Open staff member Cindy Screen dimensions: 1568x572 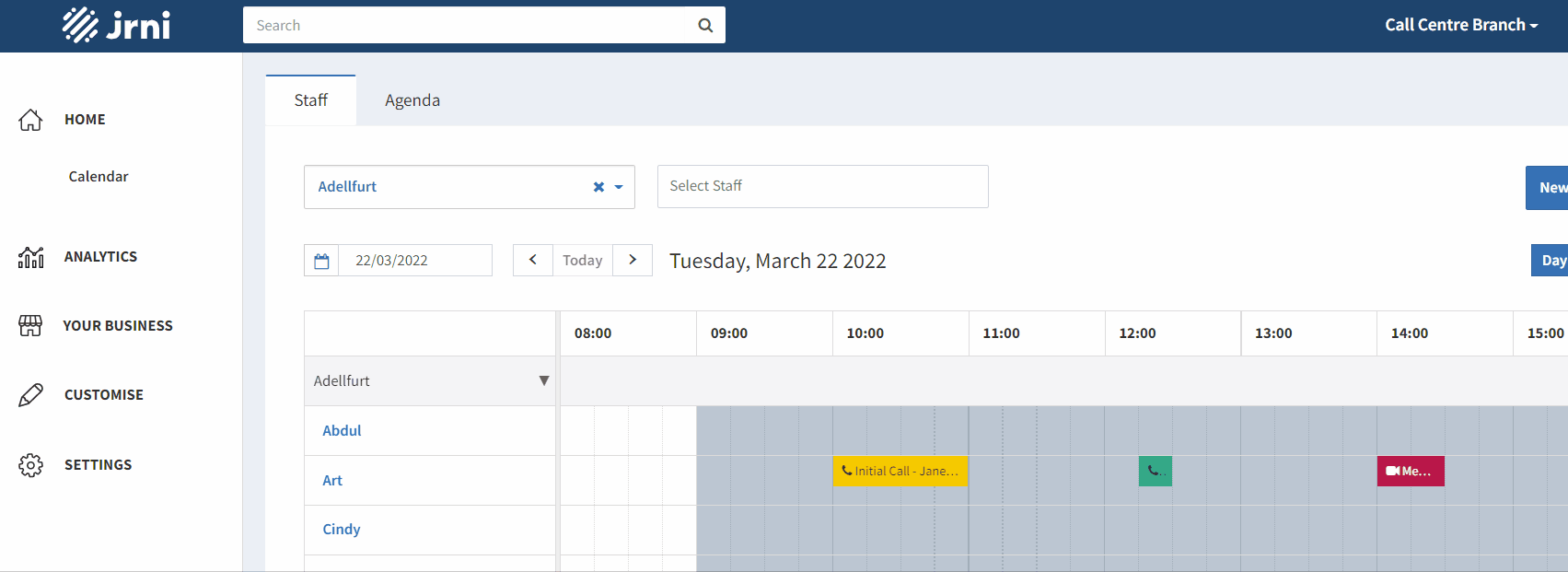click(342, 530)
